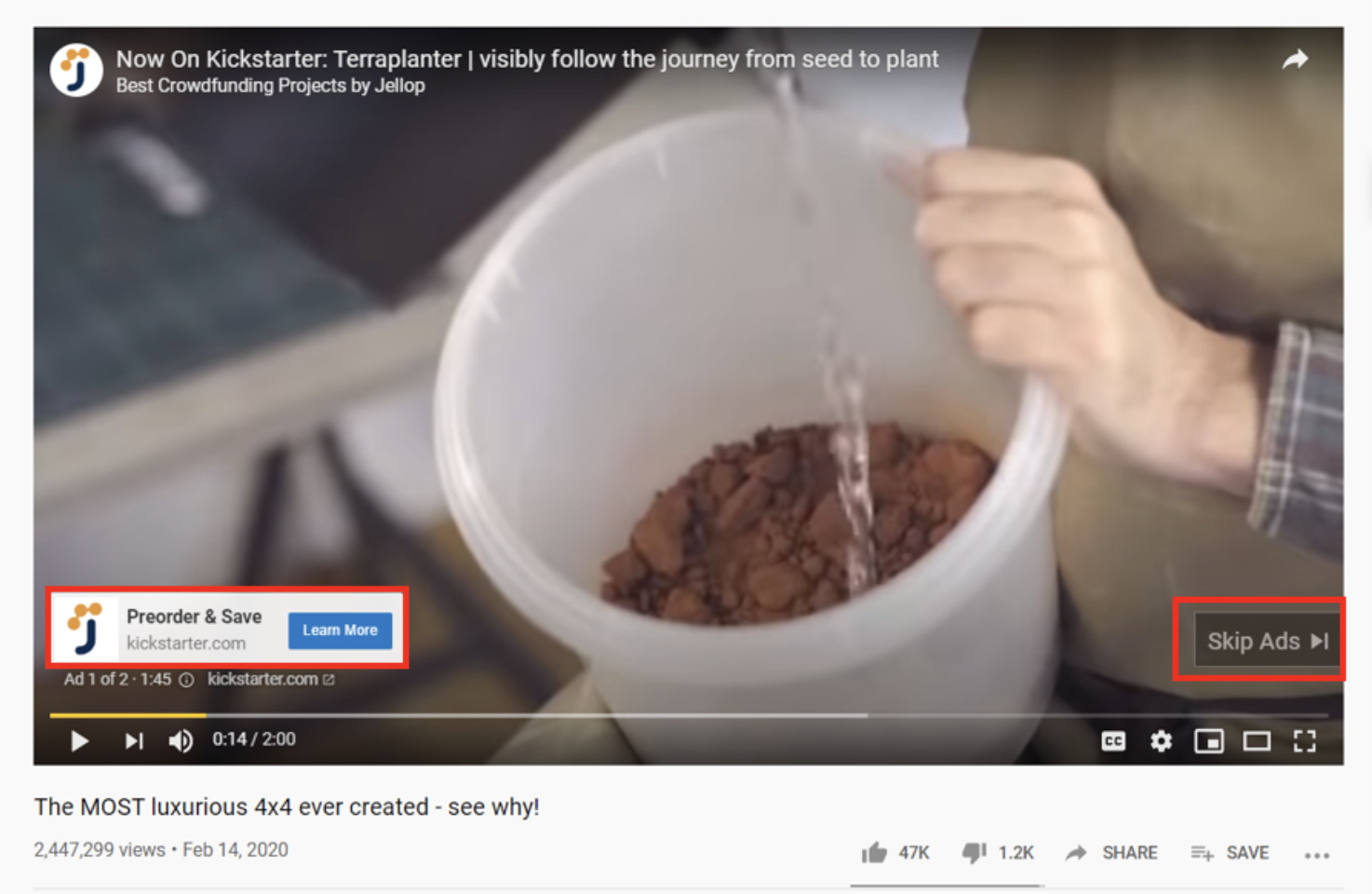The image size is (1372, 894).
Task: Switch to theater mode
Action: [1257, 741]
